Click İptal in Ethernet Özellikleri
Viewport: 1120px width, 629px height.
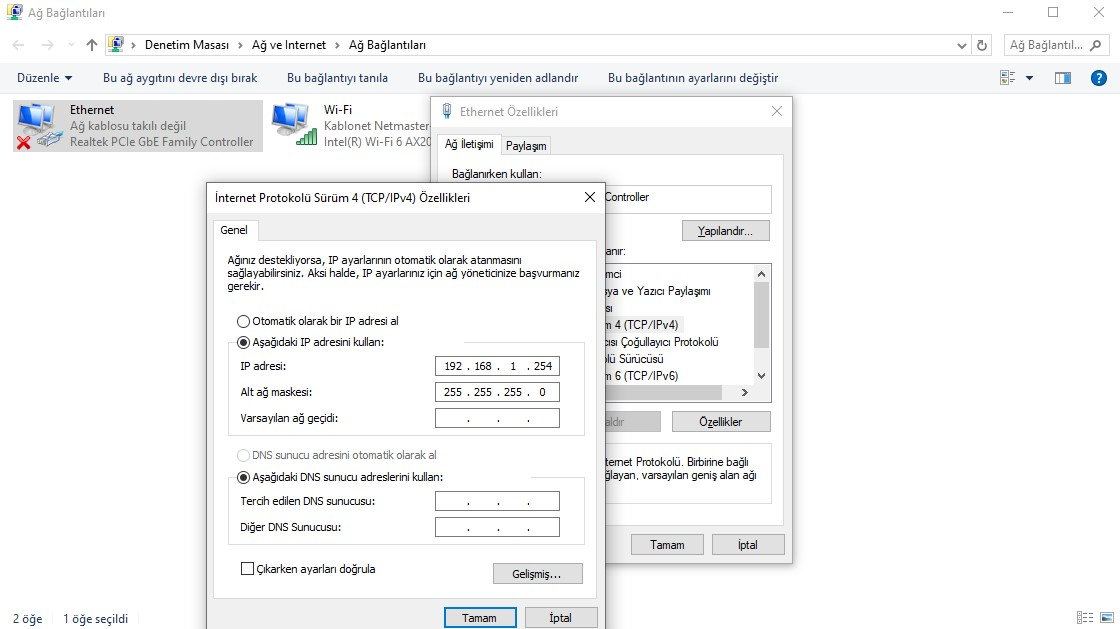click(748, 545)
